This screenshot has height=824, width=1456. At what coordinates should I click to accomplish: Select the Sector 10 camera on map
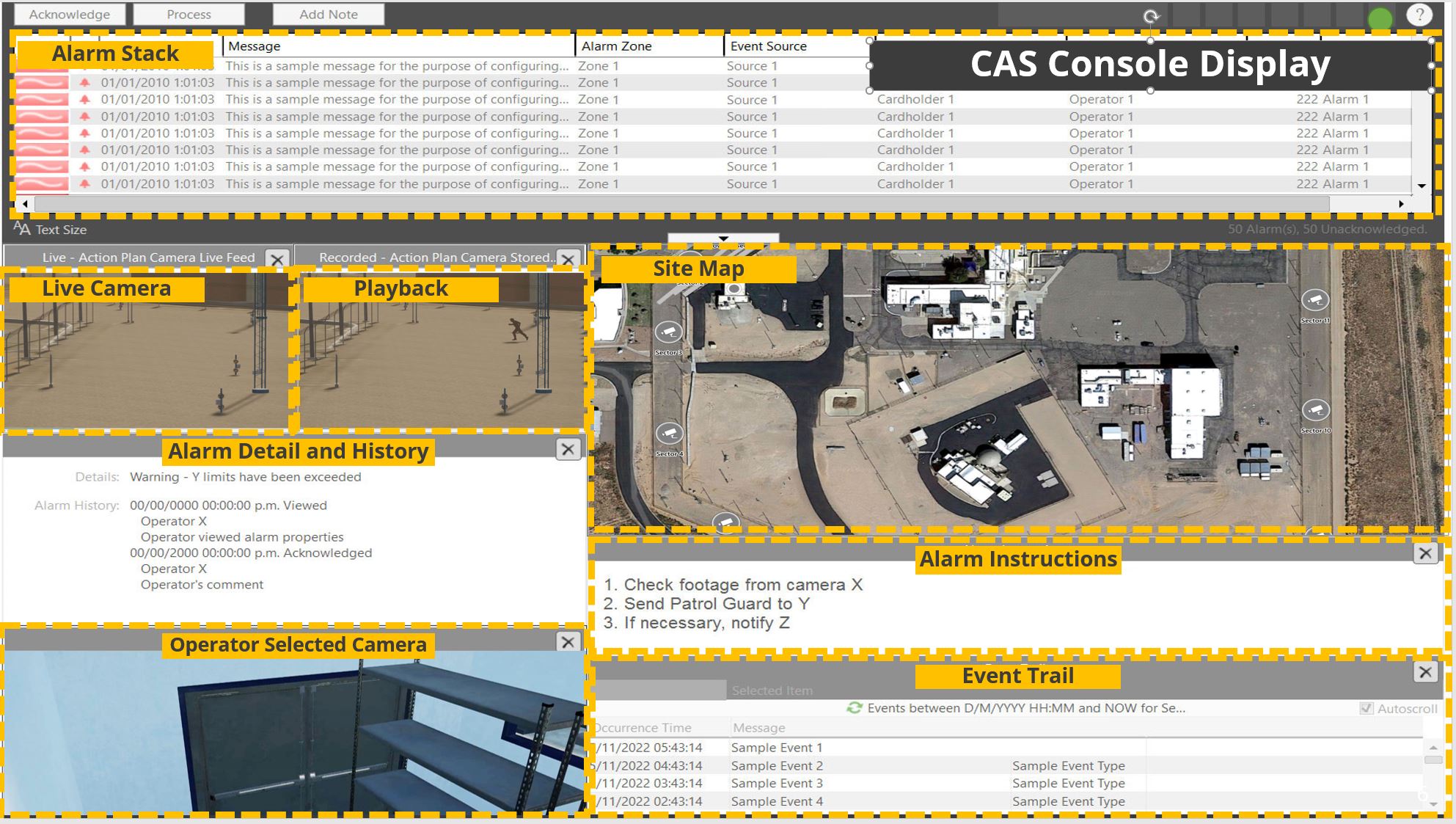[x=1315, y=410]
